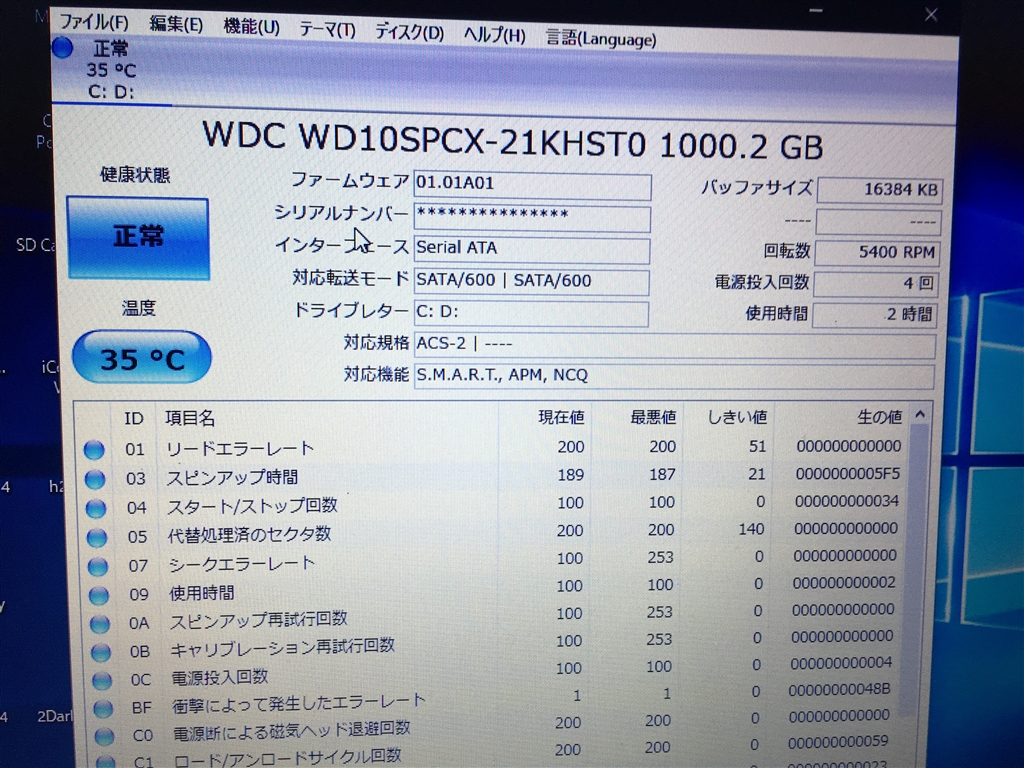The height and width of the screenshot is (768, 1024).
Task: Open the 言語(Language) menu
Action: click(601, 39)
